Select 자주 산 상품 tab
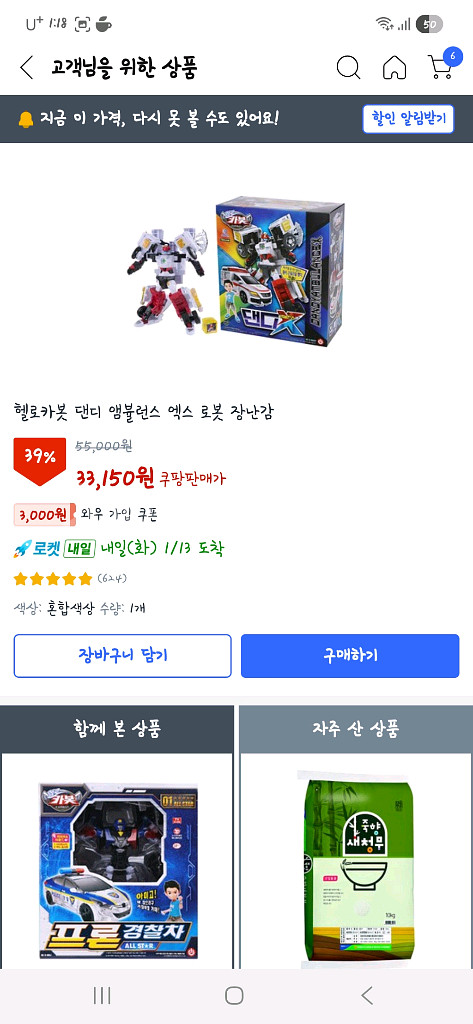 click(356, 729)
